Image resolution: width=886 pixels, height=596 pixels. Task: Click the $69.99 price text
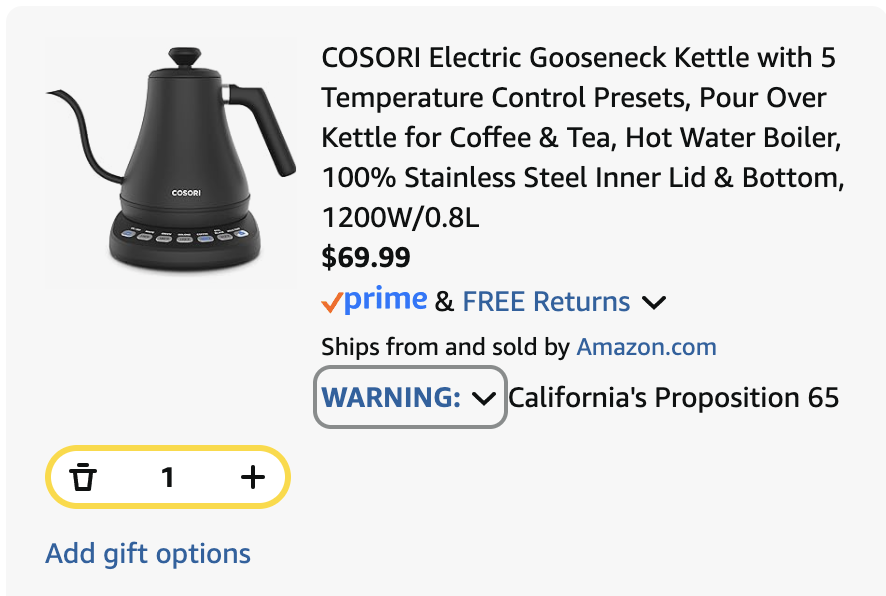365,257
